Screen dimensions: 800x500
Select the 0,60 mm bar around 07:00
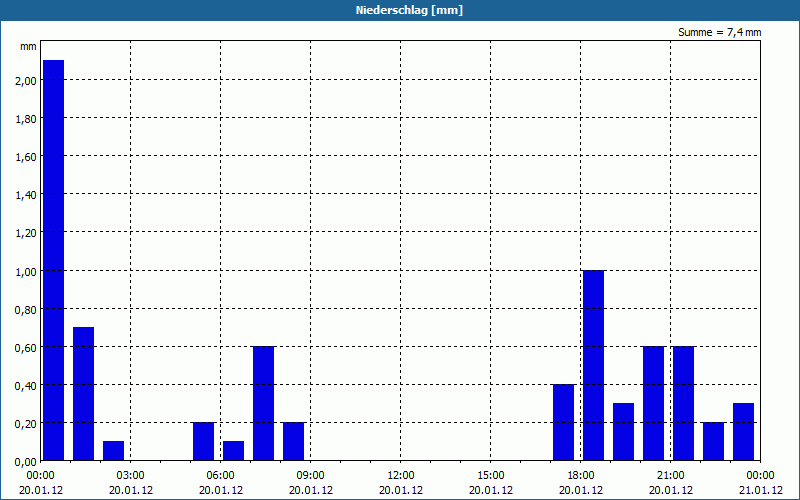pyautogui.click(x=264, y=404)
